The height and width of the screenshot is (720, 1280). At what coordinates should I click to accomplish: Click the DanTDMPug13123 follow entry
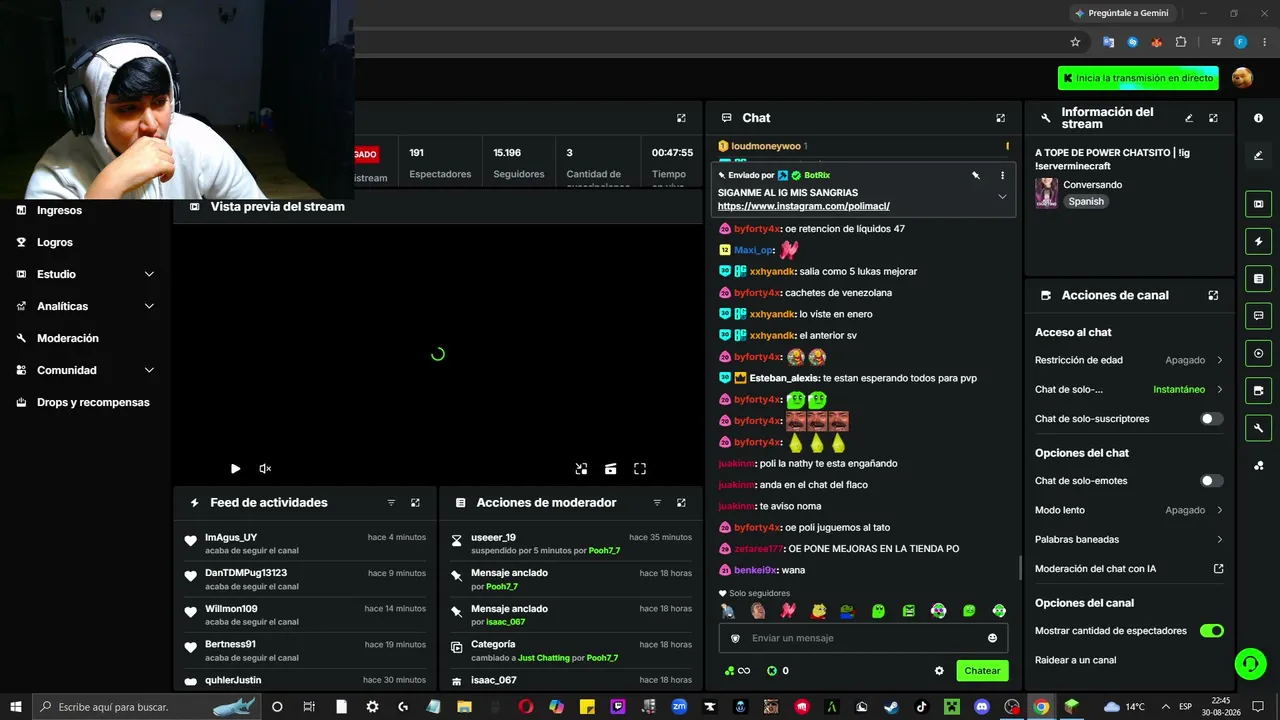[x=305, y=579]
